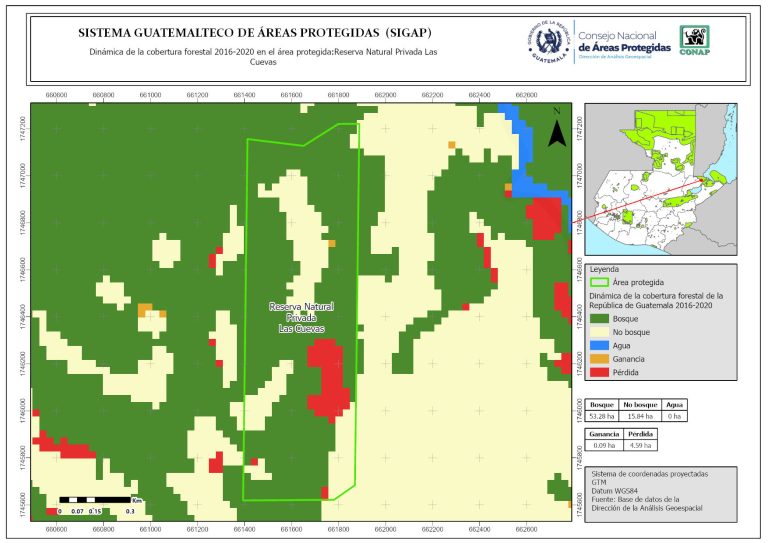Click the Leyenda heading in the legend

pyautogui.click(x=606, y=269)
